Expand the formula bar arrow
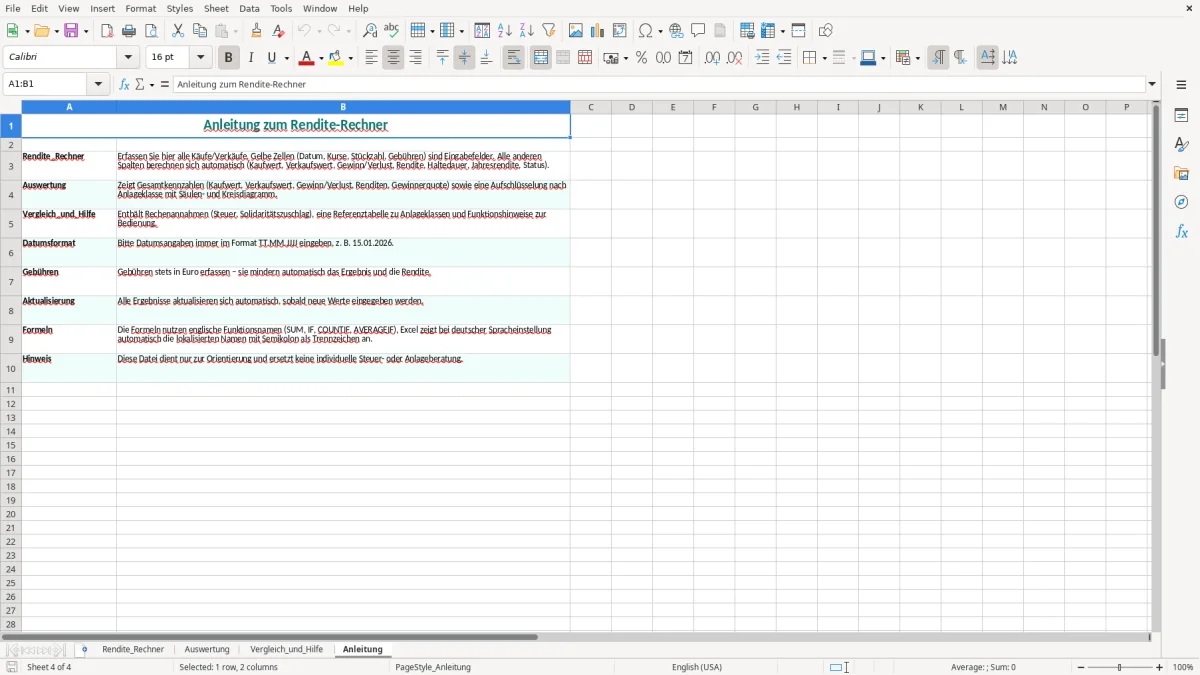 point(1152,84)
